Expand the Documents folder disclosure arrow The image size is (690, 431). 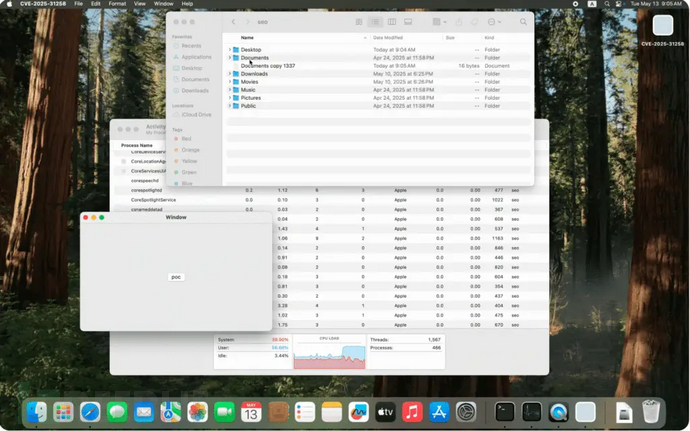(x=230, y=58)
